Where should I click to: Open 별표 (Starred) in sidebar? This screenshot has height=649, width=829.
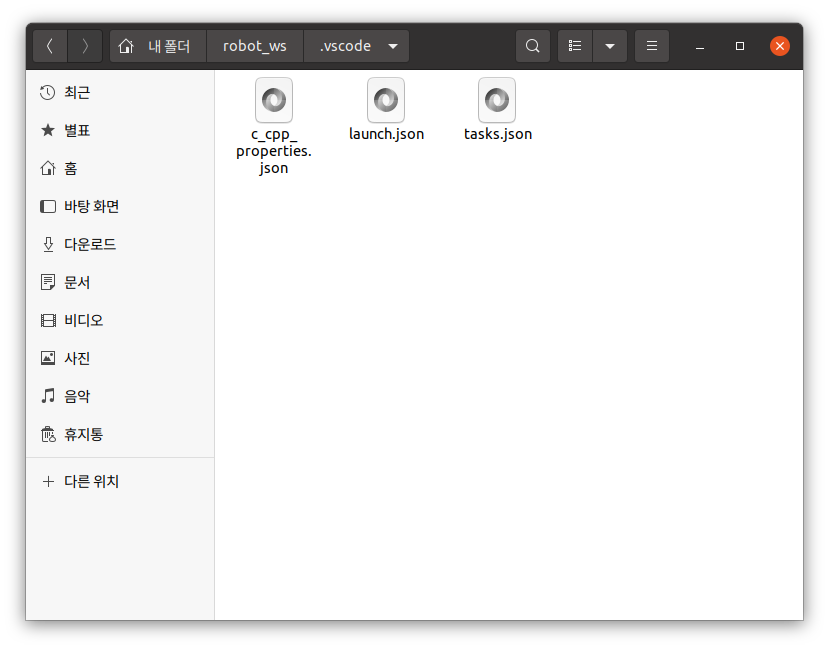click(120, 131)
